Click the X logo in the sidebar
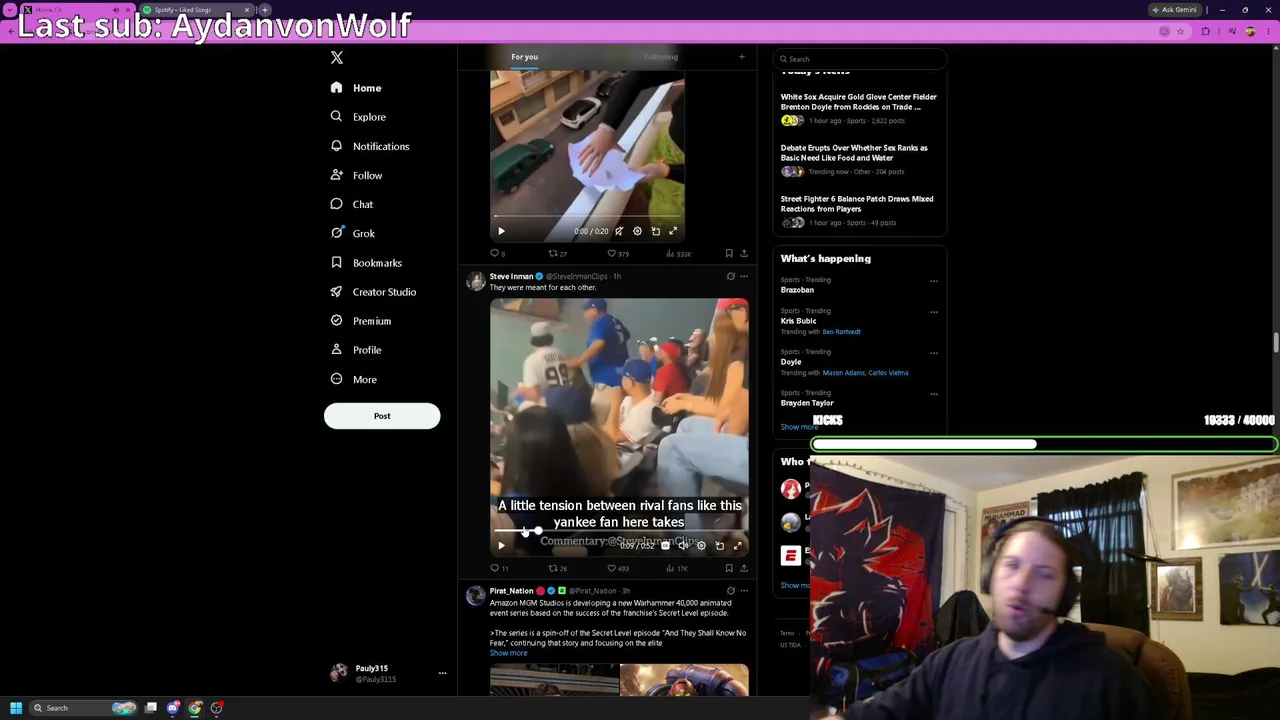Image resolution: width=1280 pixels, height=720 pixels. point(337,58)
